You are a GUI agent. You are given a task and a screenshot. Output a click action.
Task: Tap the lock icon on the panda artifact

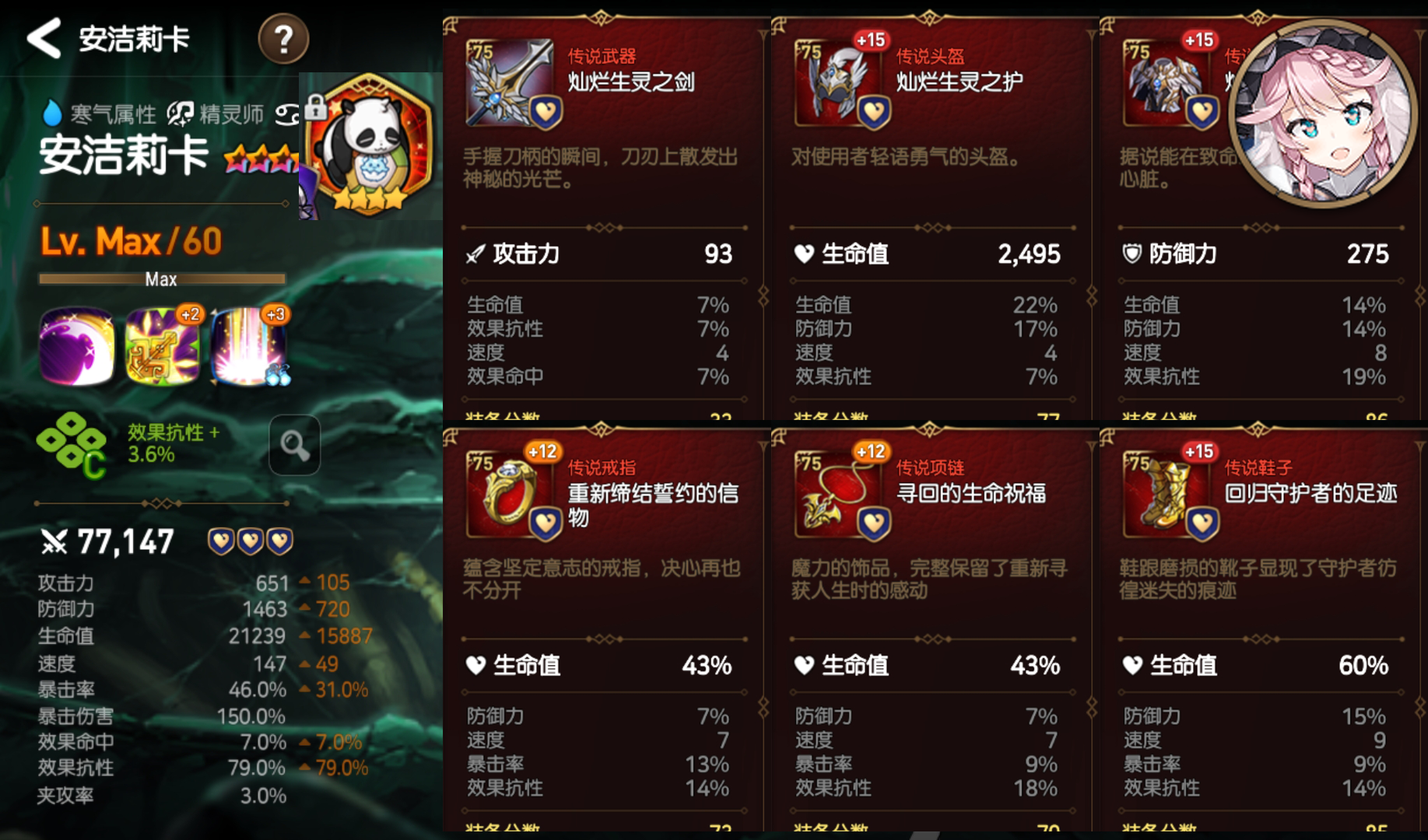point(315,107)
